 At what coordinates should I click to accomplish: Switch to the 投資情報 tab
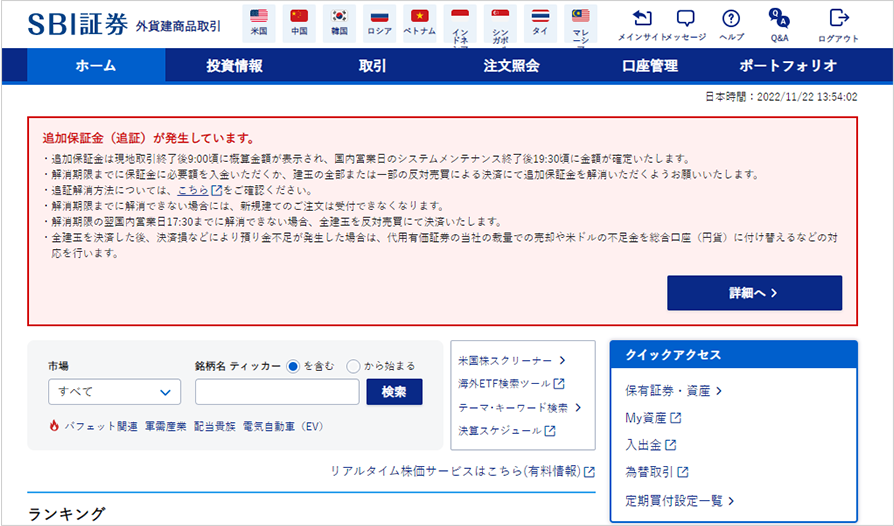[234, 66]
